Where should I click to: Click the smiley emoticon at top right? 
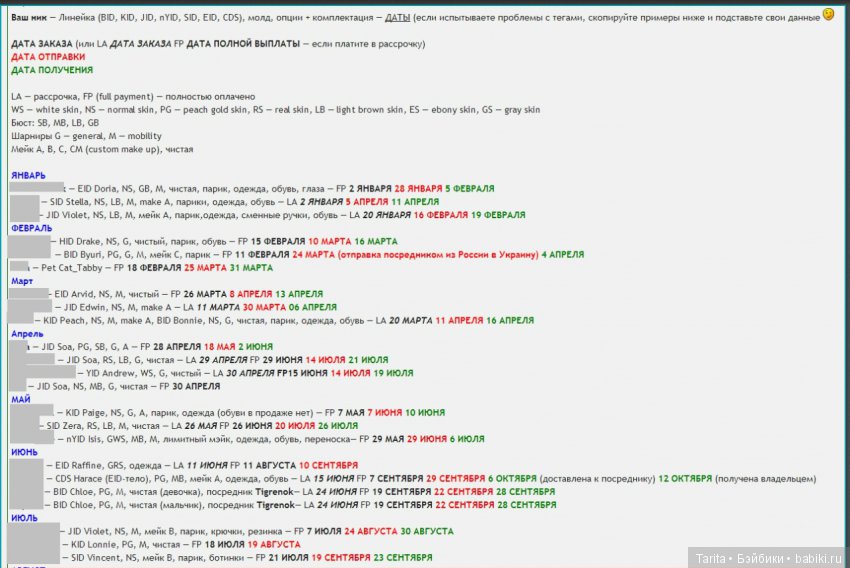point(828,15)
